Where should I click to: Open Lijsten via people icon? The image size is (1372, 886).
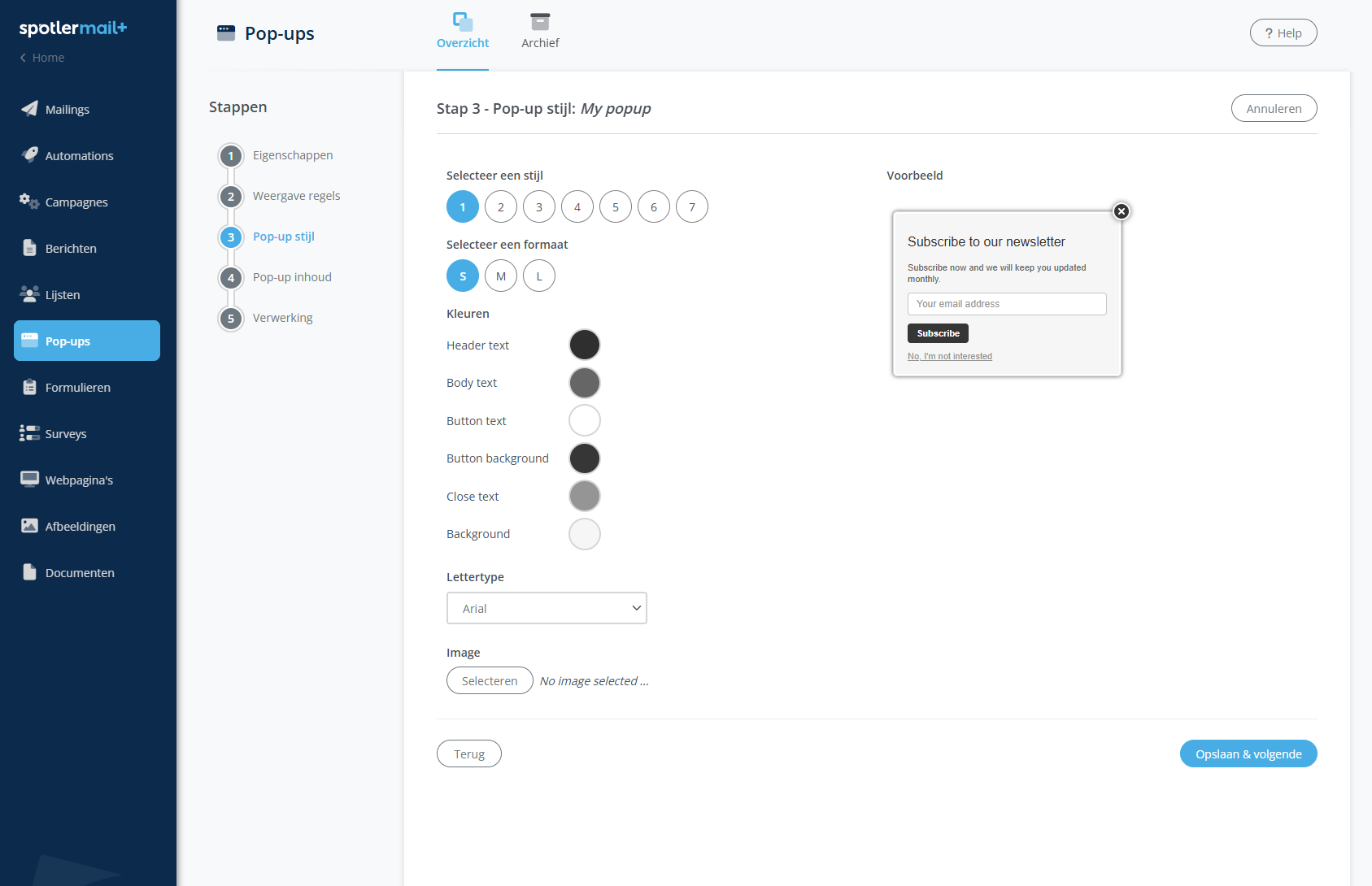[30, 294]
